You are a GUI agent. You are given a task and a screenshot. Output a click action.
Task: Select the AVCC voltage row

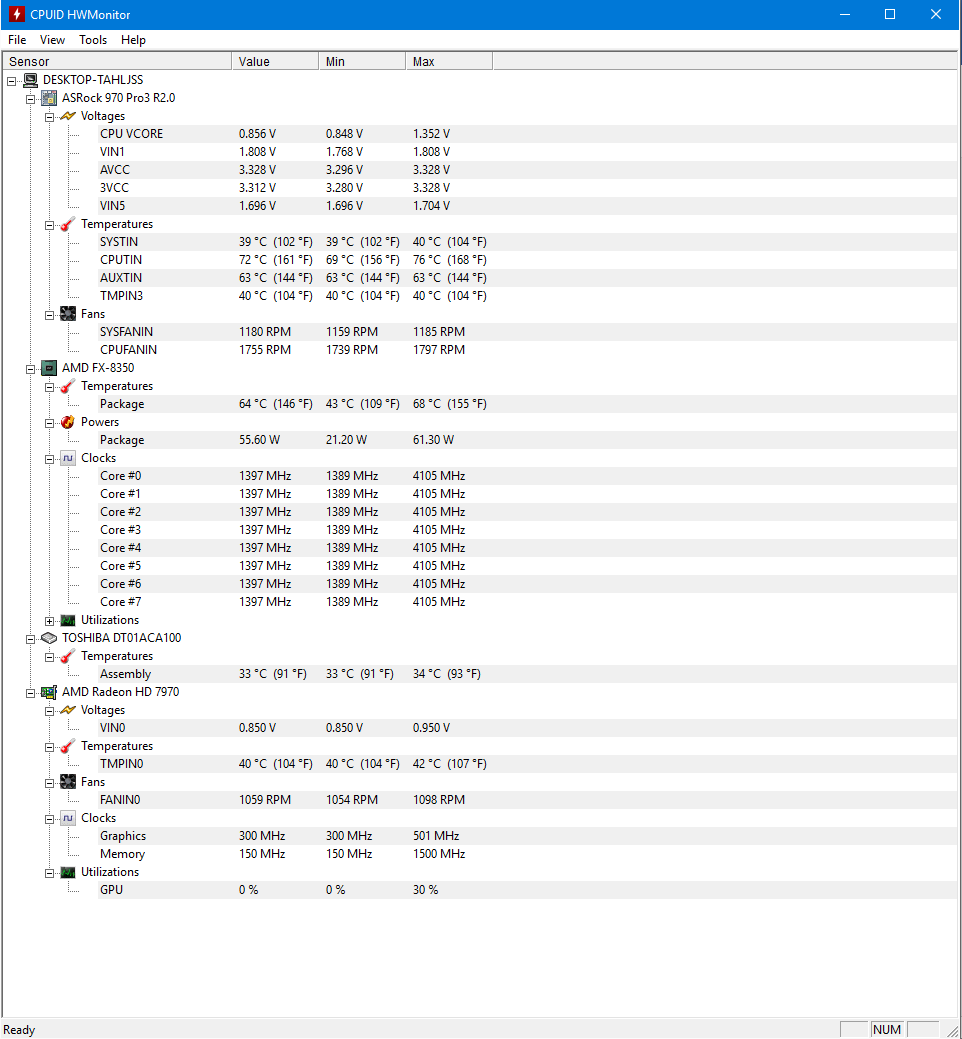tap(527, 170)
